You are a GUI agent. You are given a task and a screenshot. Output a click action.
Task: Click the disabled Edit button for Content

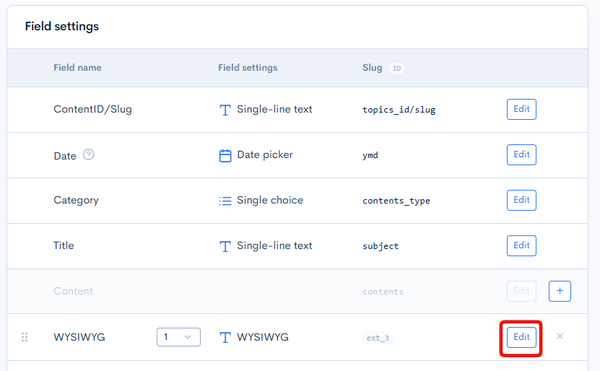(522, 291)
